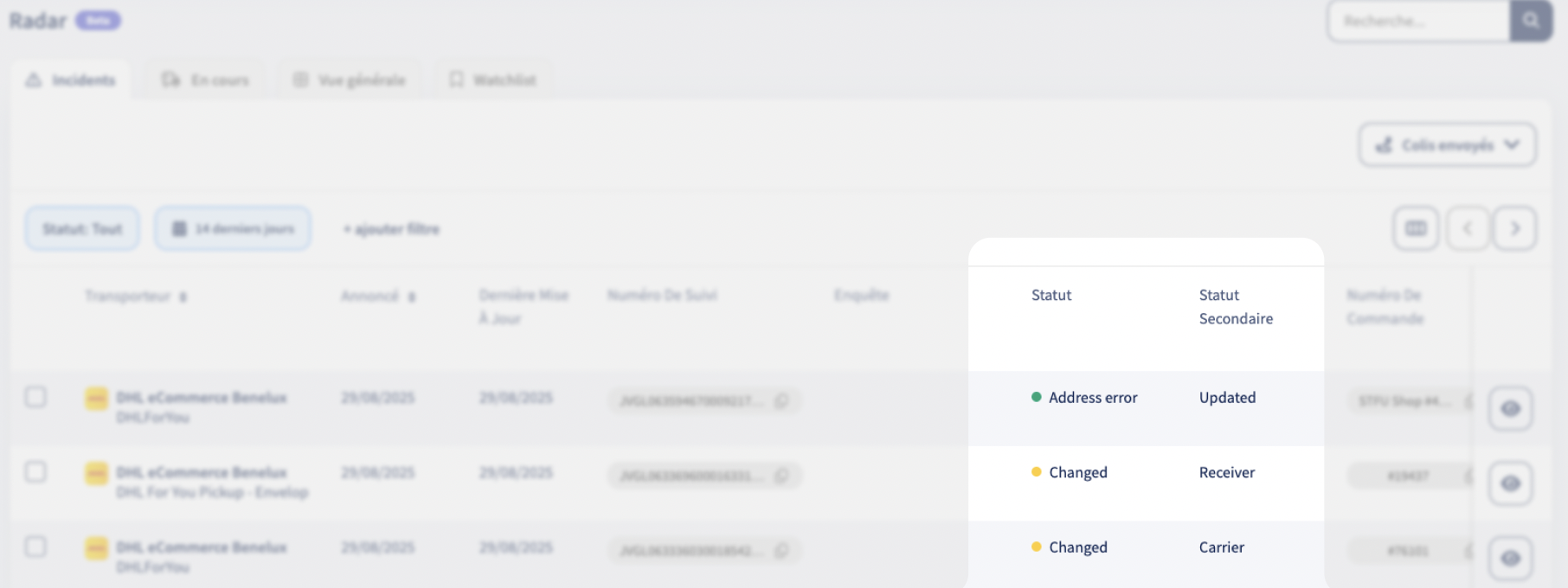The width and height of the screenshot is (1568, 588).
Task: Open the Watchlist tab
Action: (x=492, y=80)
